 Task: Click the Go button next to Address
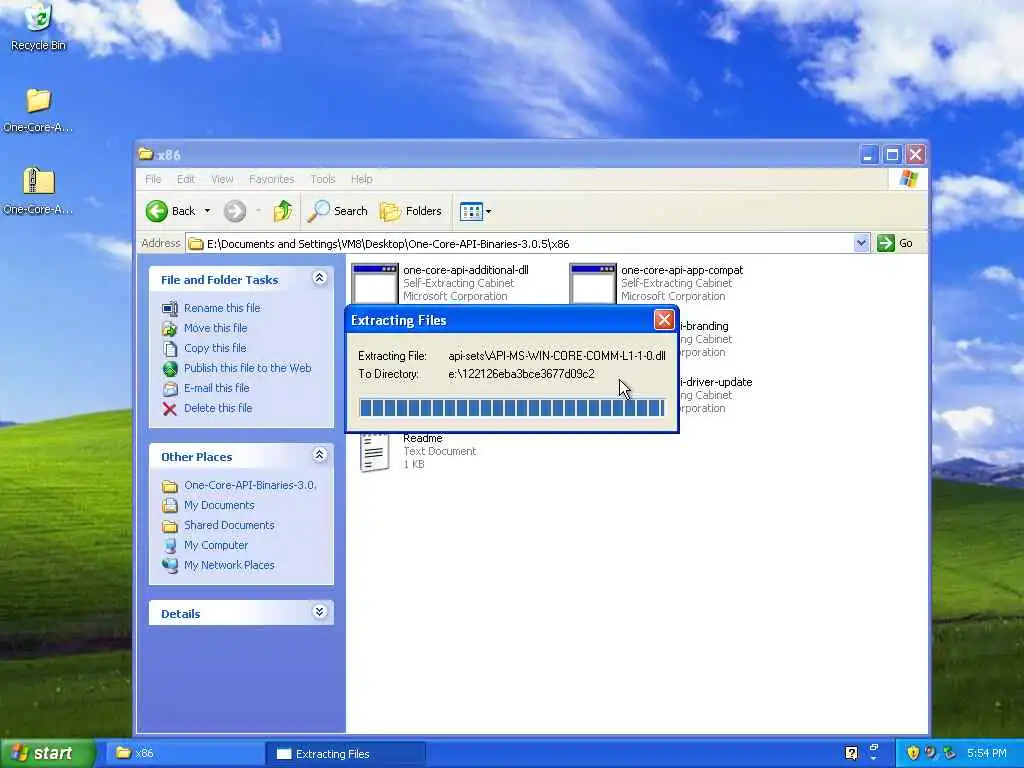pos(895,243)
